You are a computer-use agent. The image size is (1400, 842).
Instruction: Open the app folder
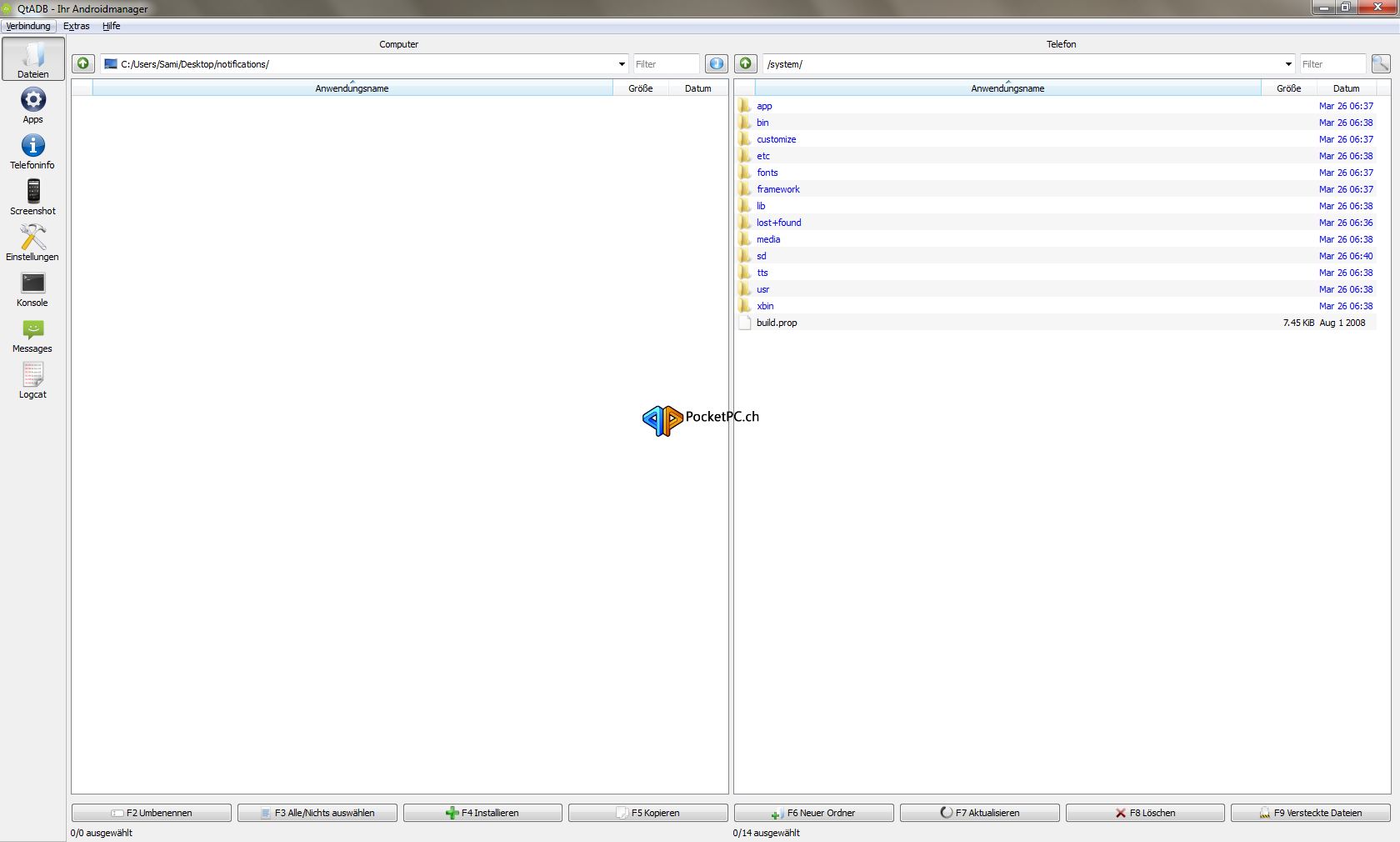[764, 106]
